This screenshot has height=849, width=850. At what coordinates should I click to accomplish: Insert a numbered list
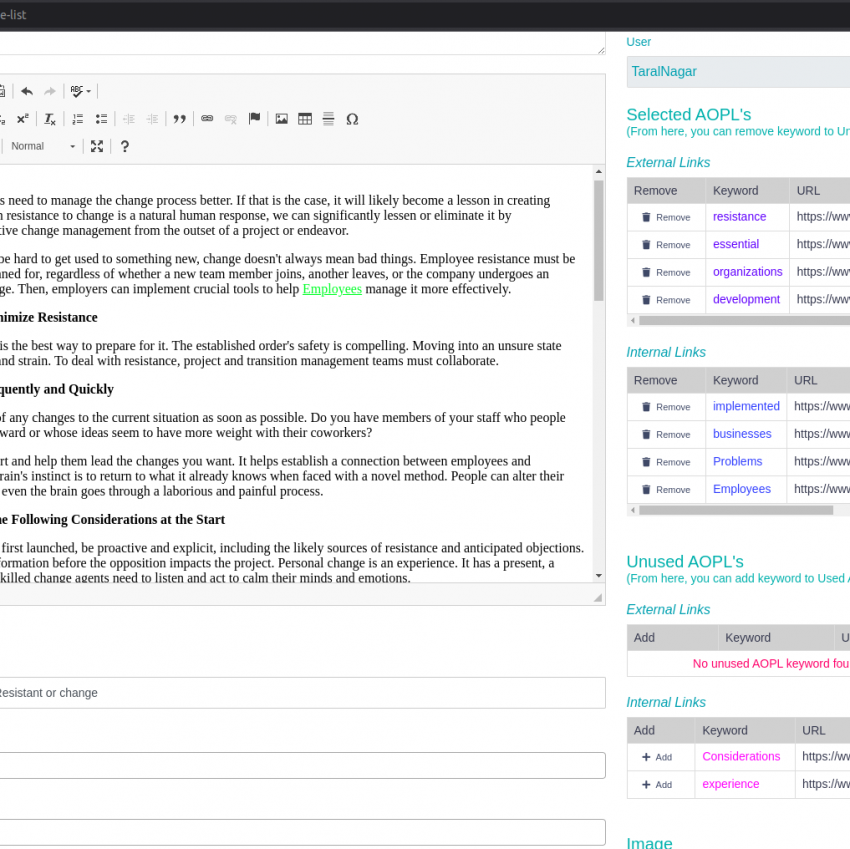pyautogui.click(x=78, y=119)
